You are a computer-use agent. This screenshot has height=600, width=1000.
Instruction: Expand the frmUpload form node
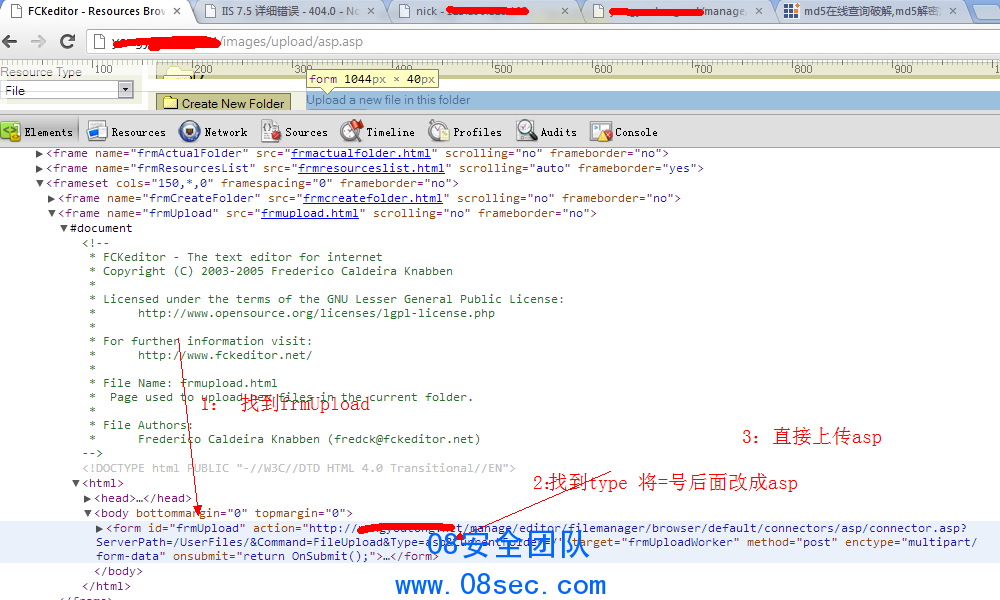99,529
